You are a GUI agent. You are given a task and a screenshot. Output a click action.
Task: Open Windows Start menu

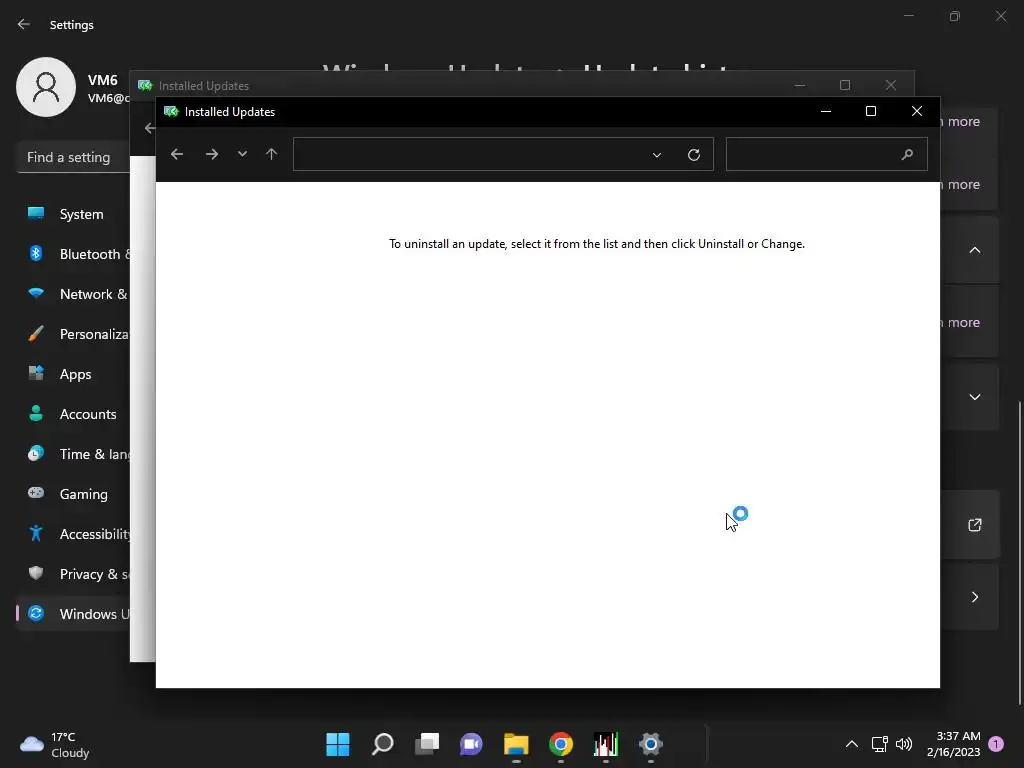click(x=338, y=744)
